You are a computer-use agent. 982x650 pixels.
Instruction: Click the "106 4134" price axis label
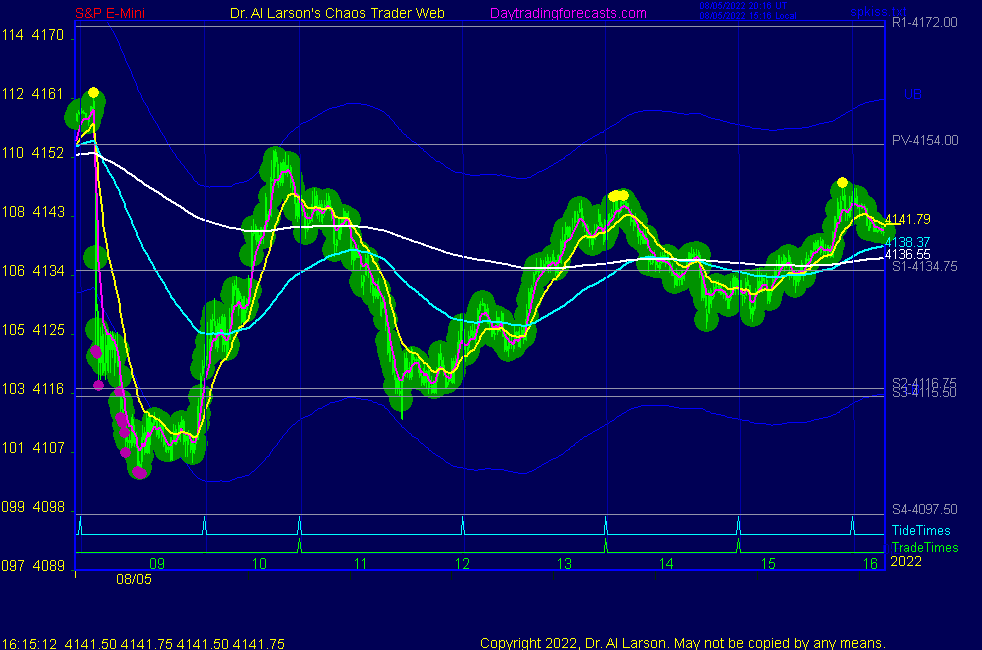pos(33,271)
